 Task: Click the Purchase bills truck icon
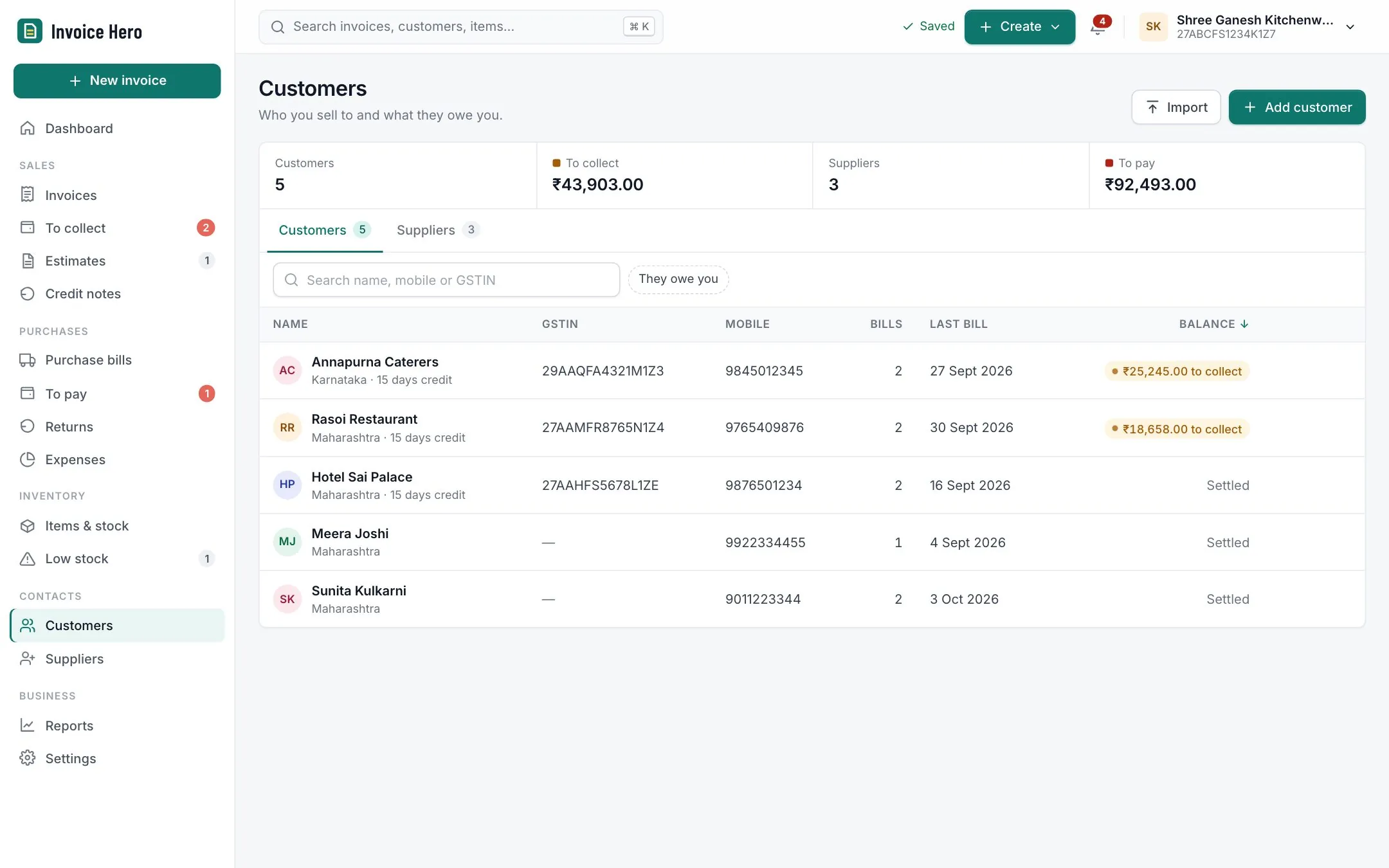[x=28, y=360]
